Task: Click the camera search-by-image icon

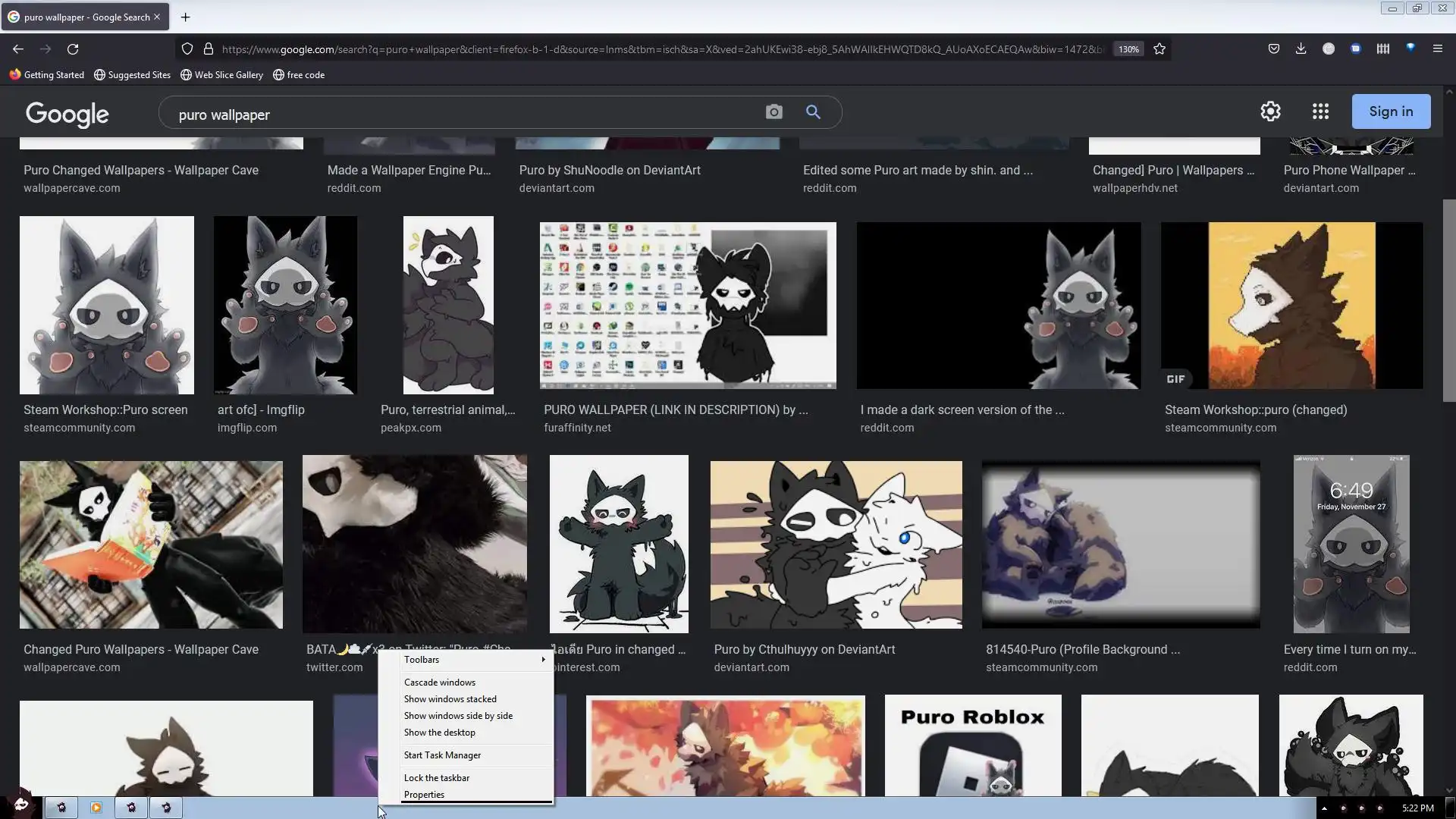Action: pyautogui.click(x=773, y=112)
